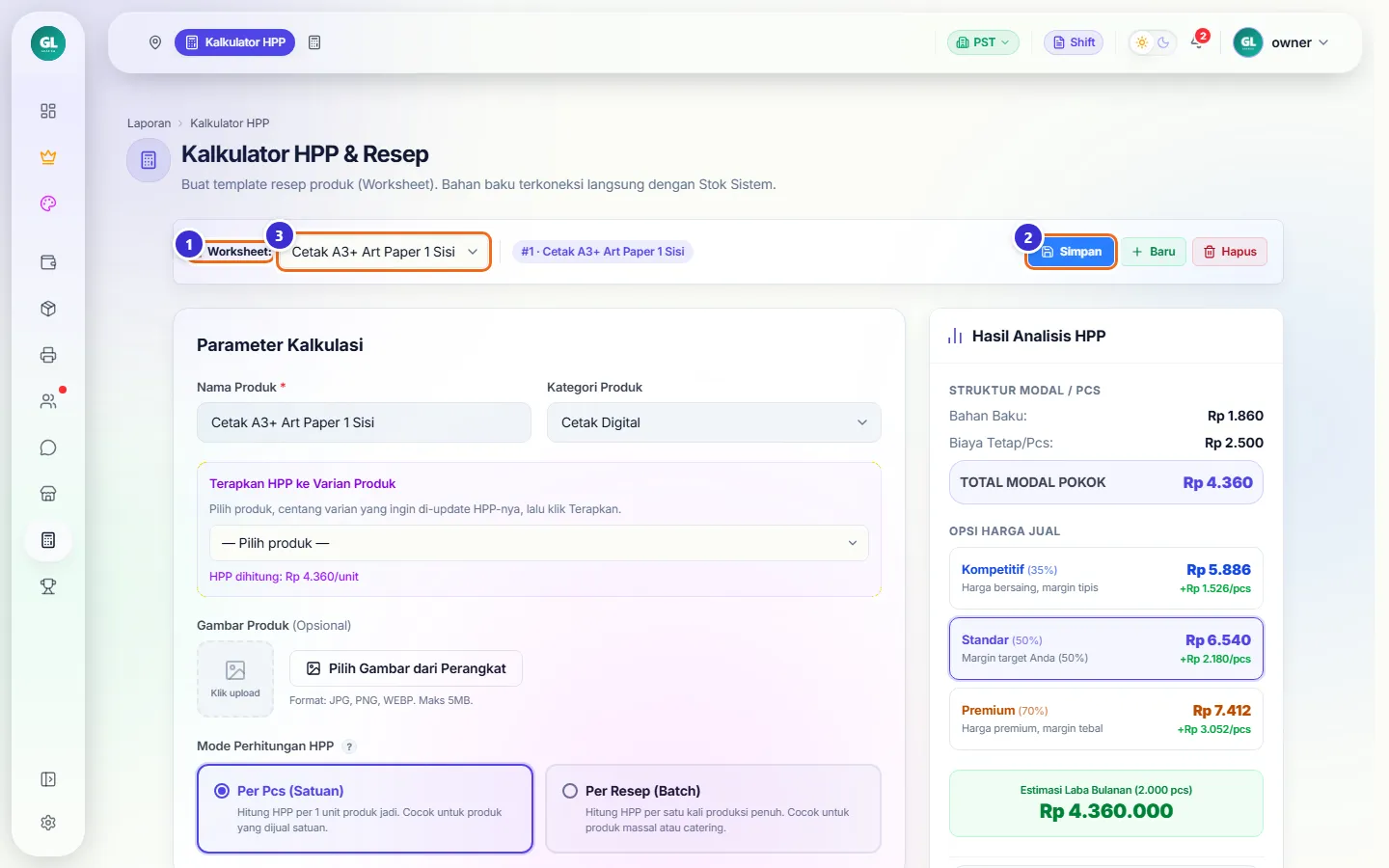This screenshot has width=1389, height=868.
Task: Expand the owner account menu
Action: [x=1281, y=42]
